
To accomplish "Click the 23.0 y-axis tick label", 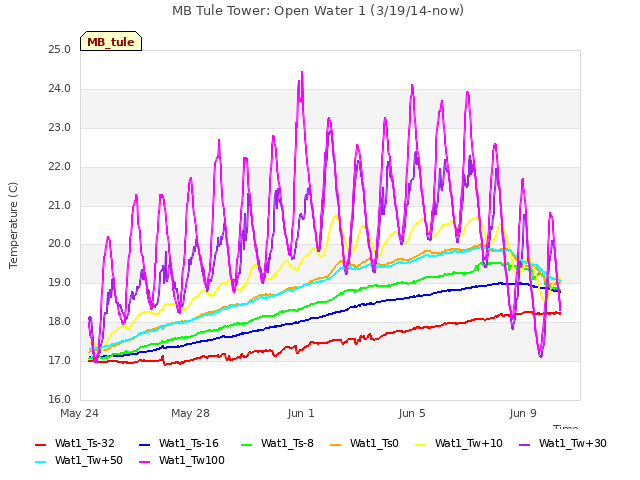I will (x=60, y=128).
